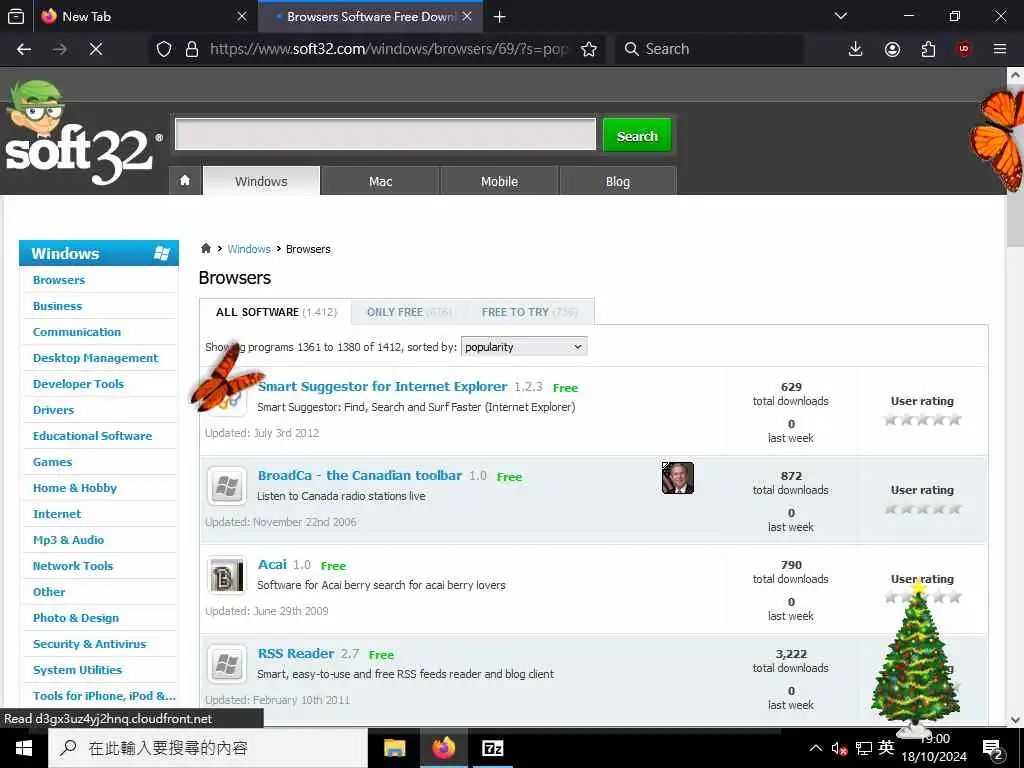Open the Blog tab
The height and width of the screenshot is (768, 1024).
[618, 181]
